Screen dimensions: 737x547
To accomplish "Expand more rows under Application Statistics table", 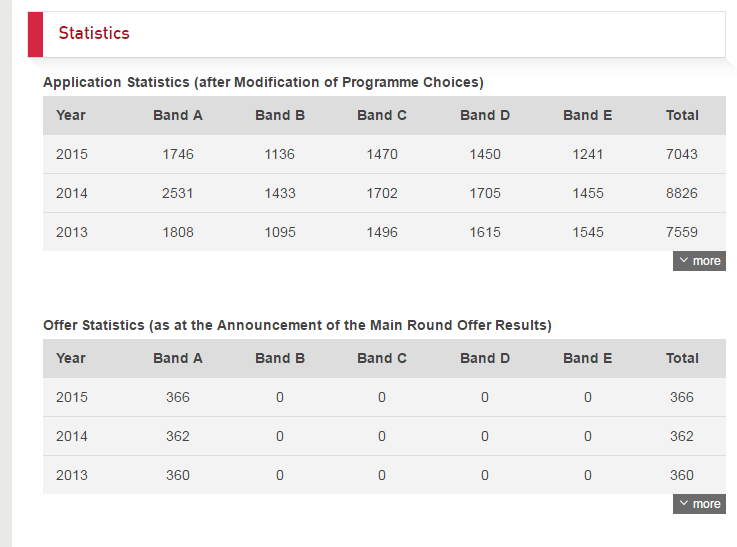I will (699, 261).
